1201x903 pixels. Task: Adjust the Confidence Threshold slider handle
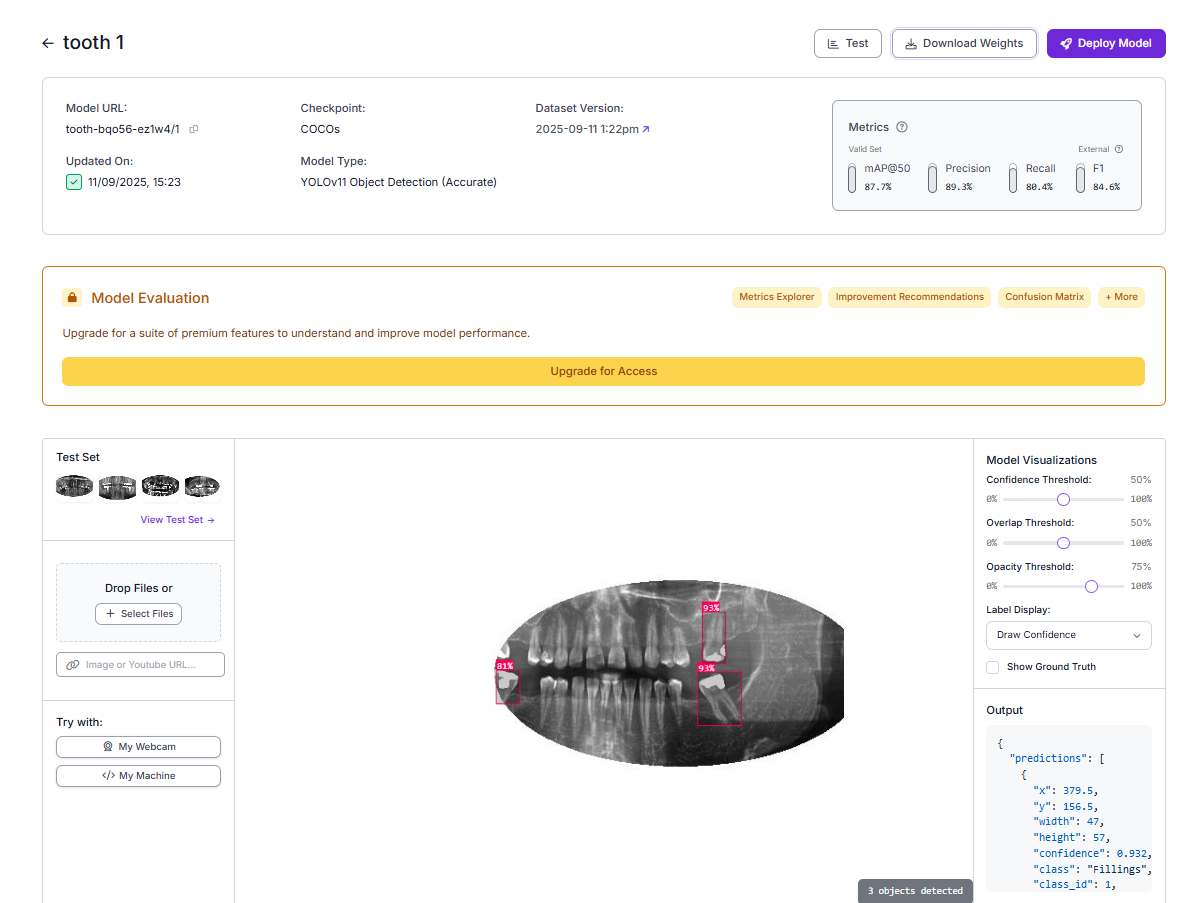1063,499
